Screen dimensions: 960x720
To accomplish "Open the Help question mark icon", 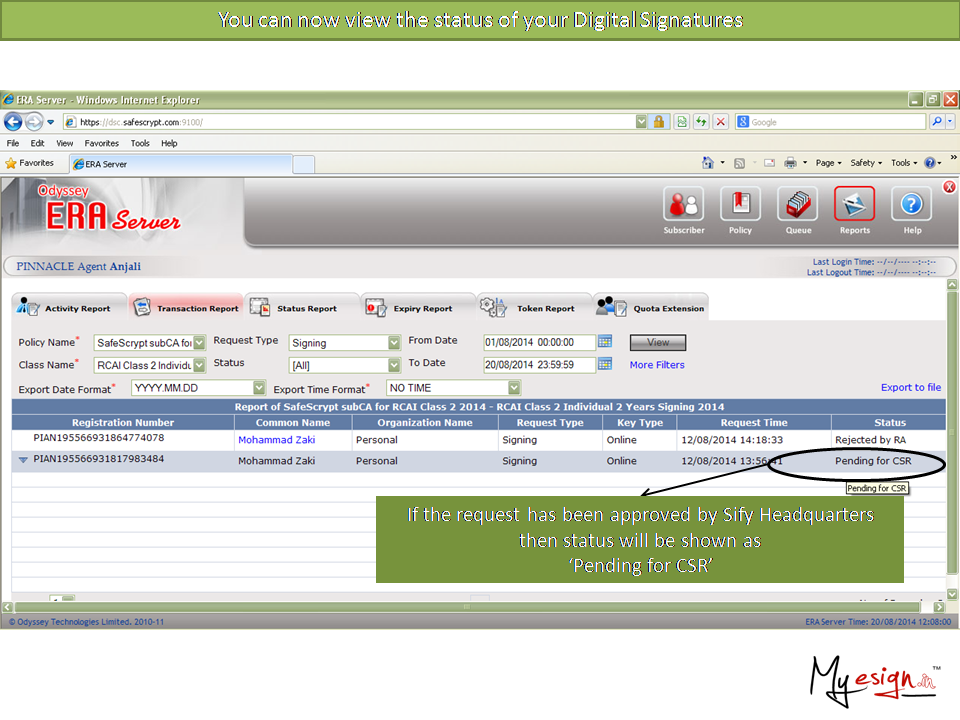I will 912,205.
